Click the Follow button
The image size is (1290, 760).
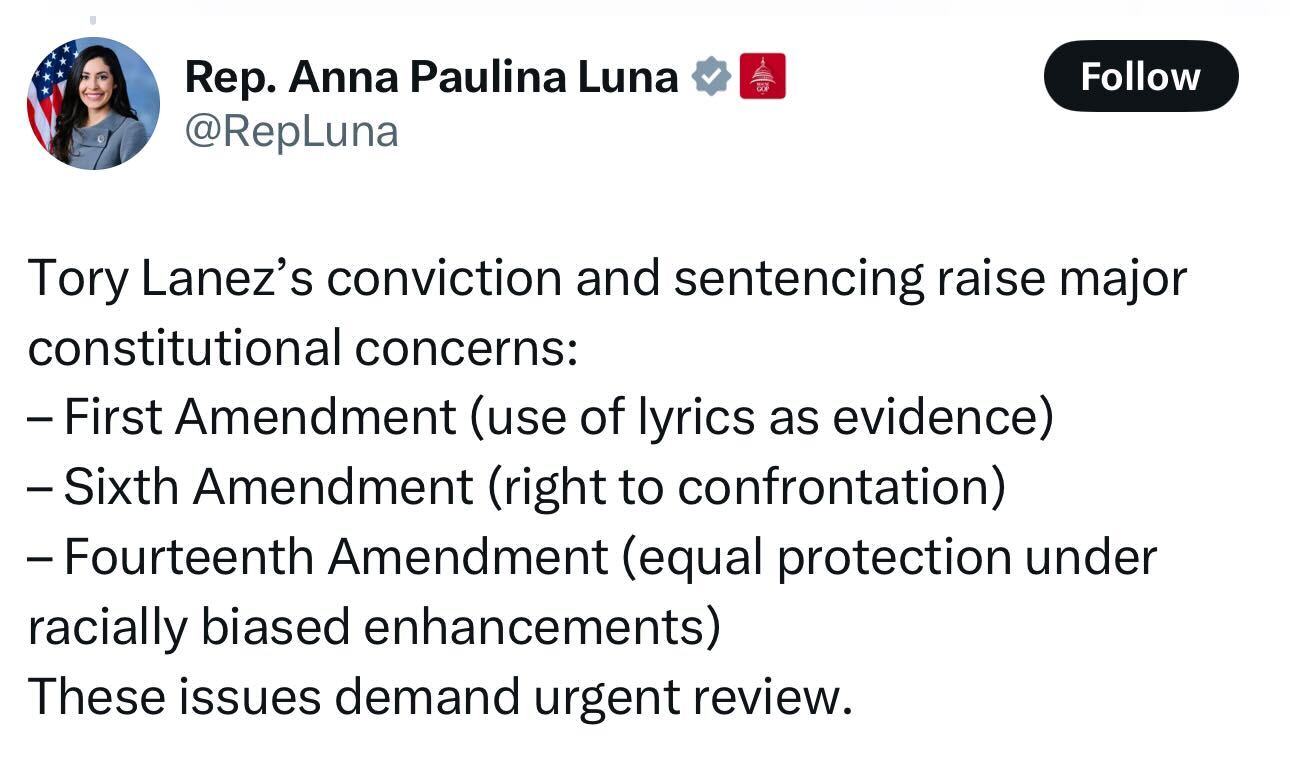pyautogui.click(x=1140, y=76)
